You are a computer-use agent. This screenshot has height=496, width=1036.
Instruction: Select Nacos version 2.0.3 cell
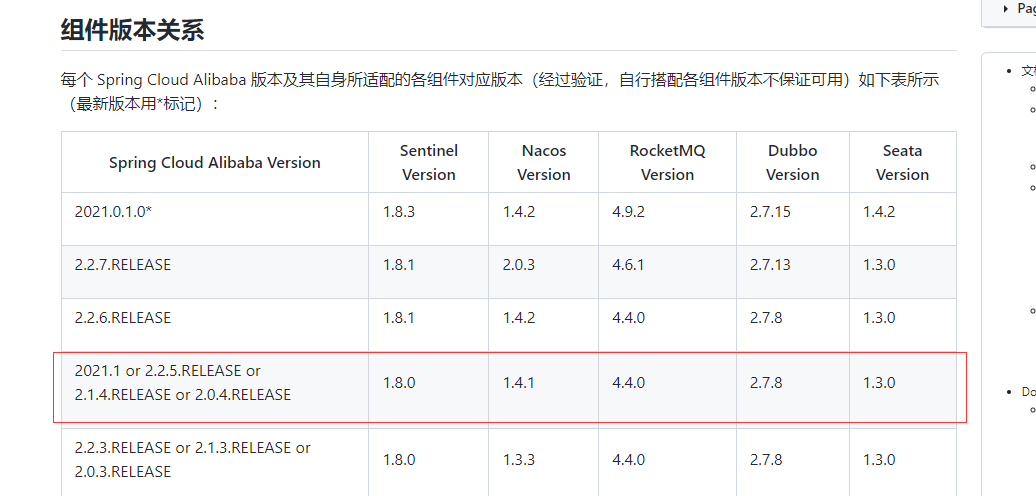544,271
